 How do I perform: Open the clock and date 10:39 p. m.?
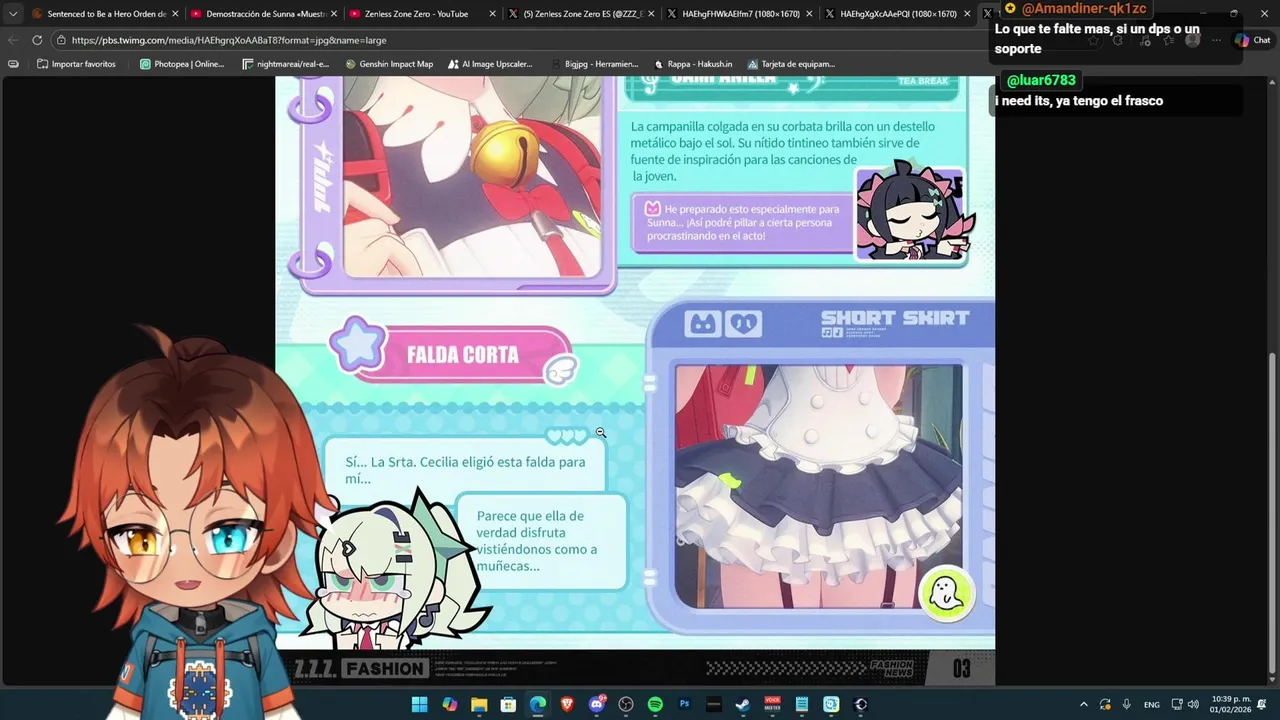pos(1230,704)
